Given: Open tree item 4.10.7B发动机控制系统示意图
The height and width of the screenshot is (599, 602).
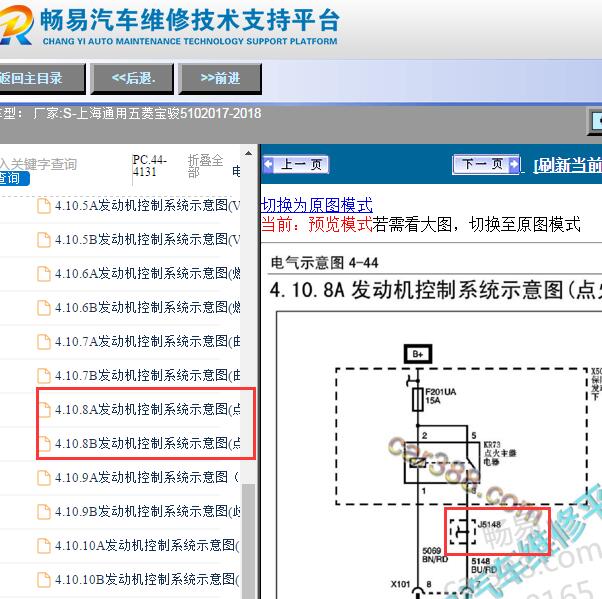Looking at the screenshot, I should (147, 376).
